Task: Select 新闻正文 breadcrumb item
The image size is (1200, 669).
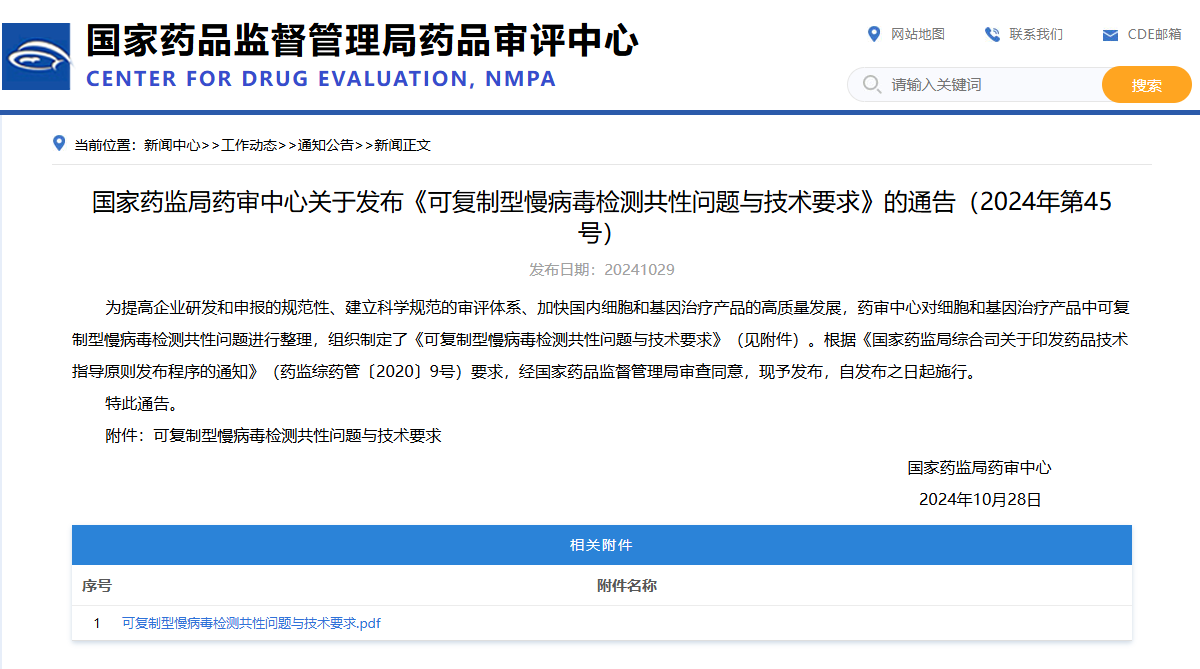Action: coord(402,145)
